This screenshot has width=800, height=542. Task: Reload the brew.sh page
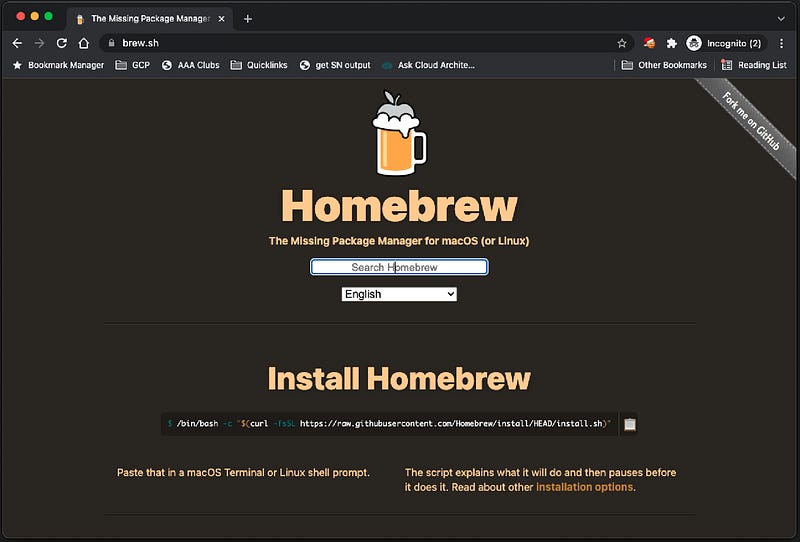[62, 43]
